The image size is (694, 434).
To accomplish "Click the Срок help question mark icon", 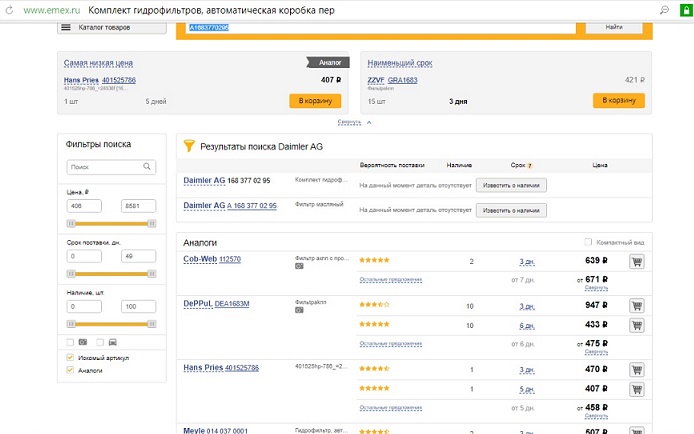I will [529, 165].
